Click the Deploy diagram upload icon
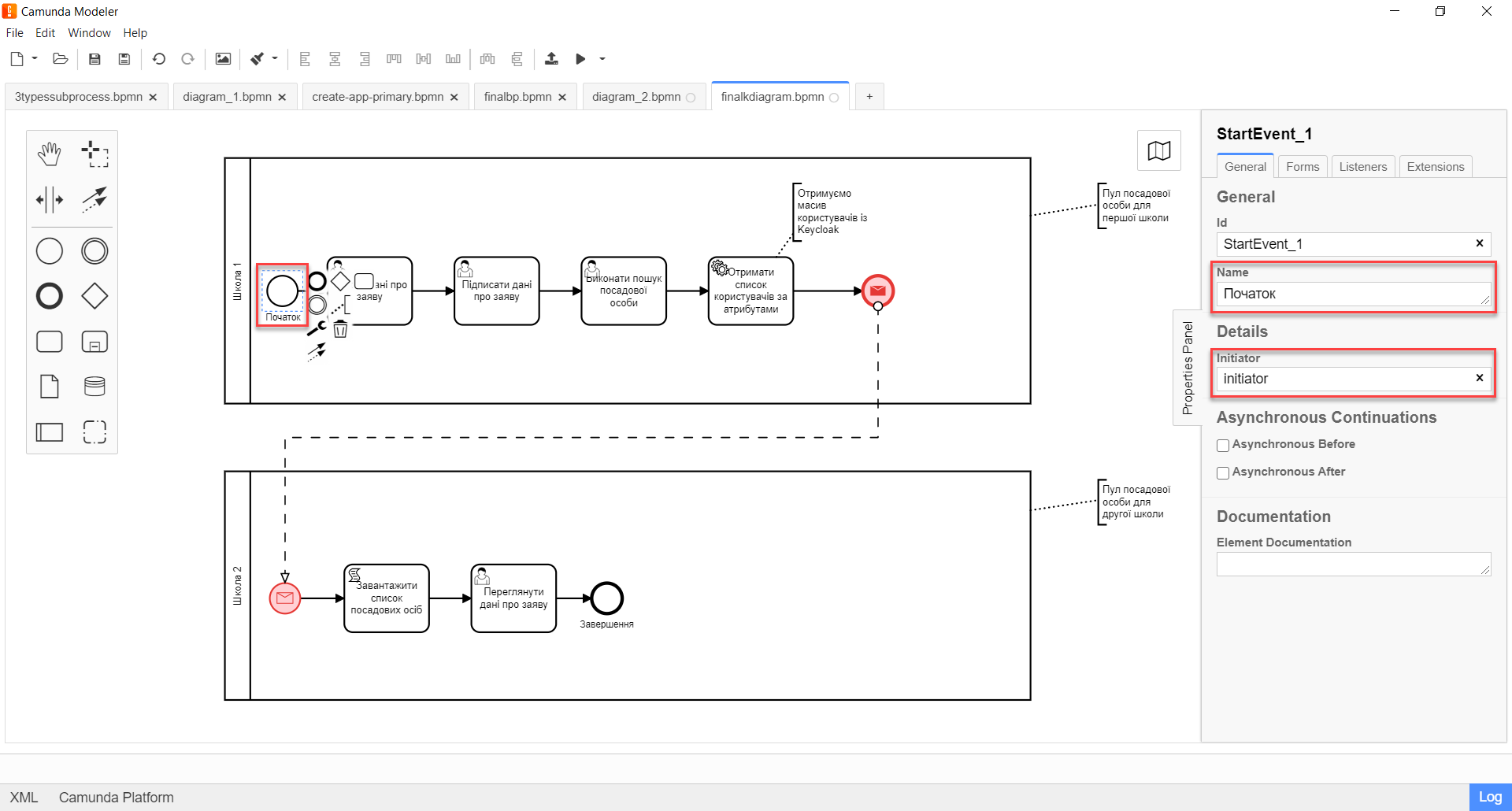 pyautogui.click(x=551, y=59)
